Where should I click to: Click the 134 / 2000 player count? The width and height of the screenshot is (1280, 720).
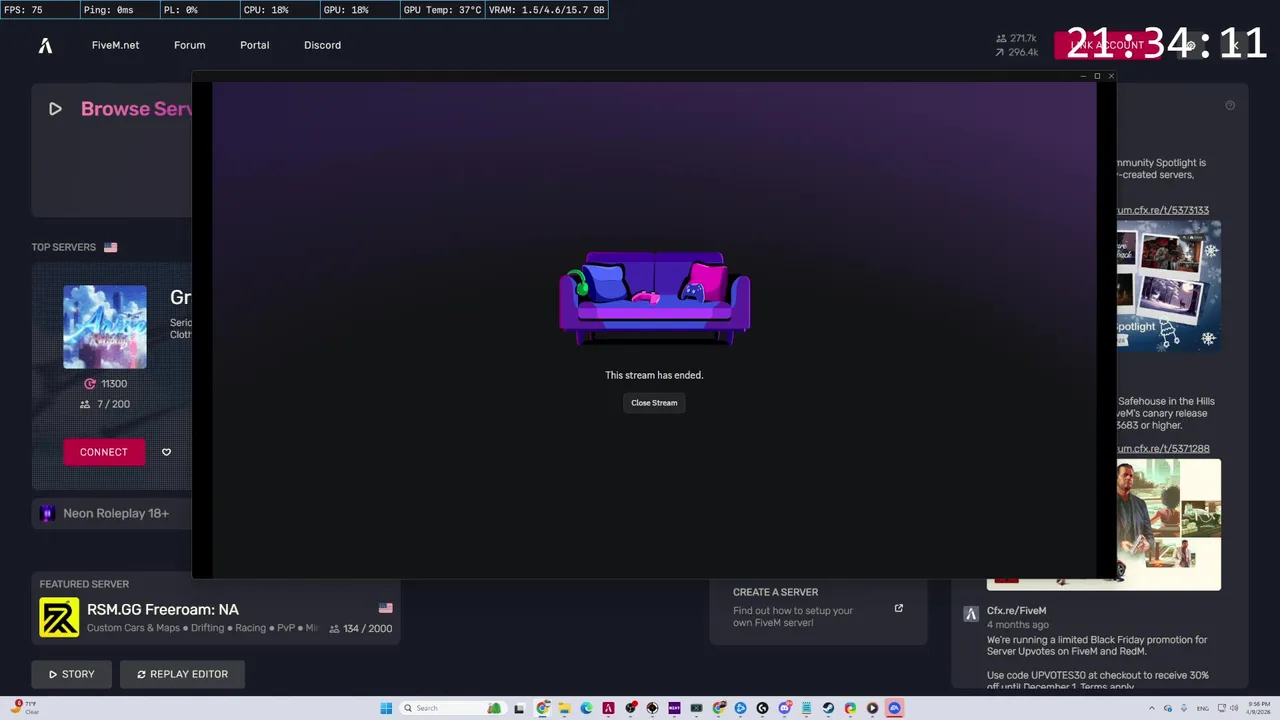point(361,628)
